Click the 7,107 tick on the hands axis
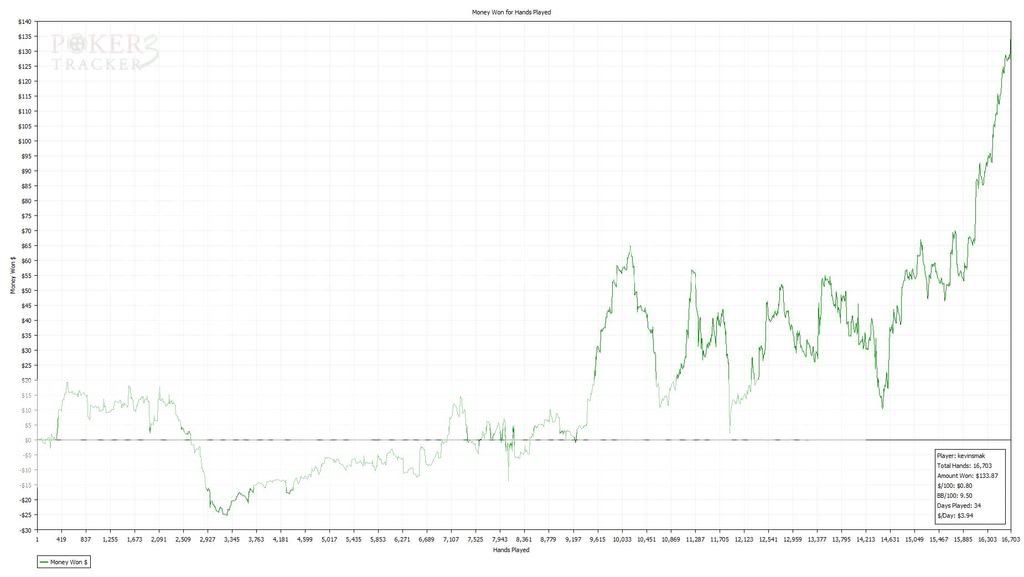Image resolution: width=1024 pixels, height=577 pixels. click(451, 538)
